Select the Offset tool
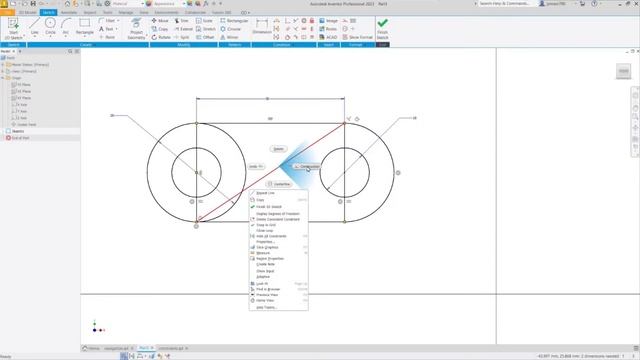 (x=205, y=37)
